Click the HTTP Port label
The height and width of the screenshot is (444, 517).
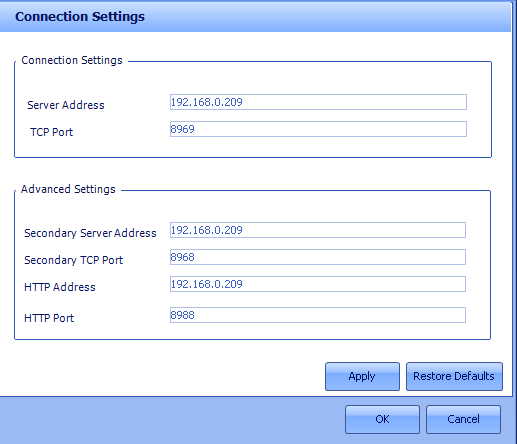click(x=49, y=318)
